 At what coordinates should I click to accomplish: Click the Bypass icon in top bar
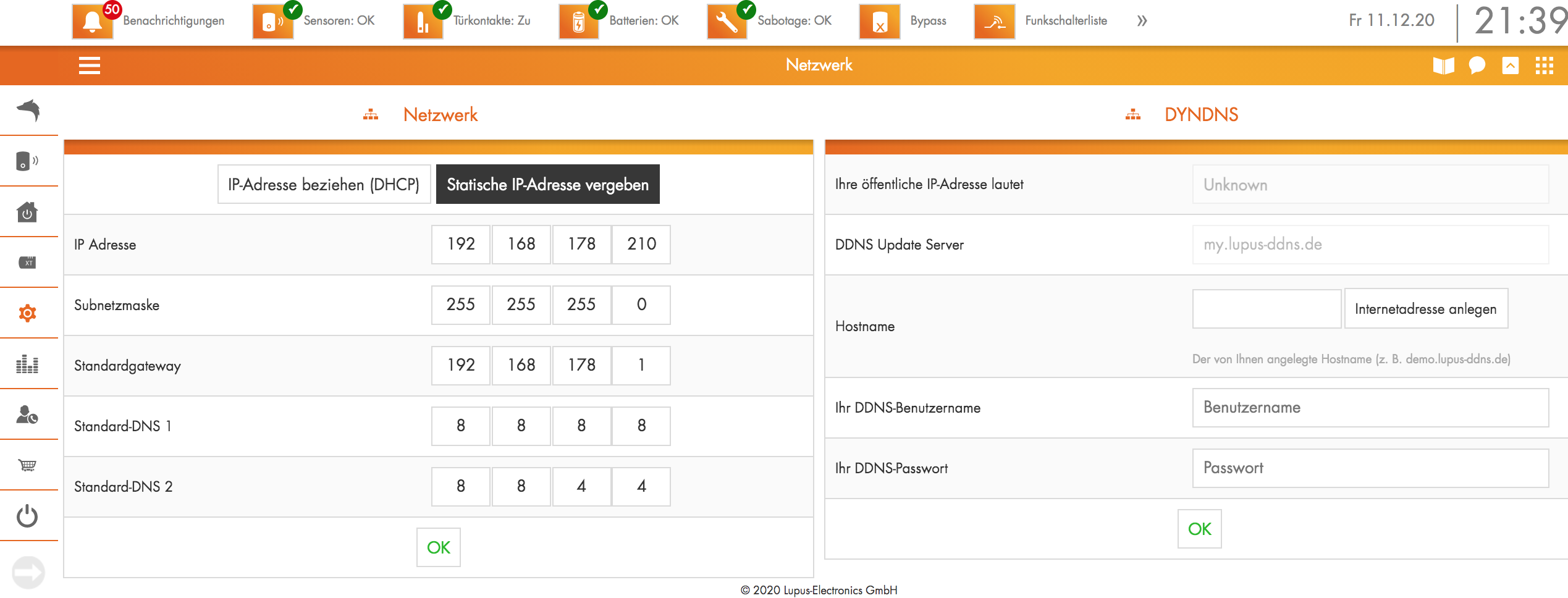pos(879,22)
